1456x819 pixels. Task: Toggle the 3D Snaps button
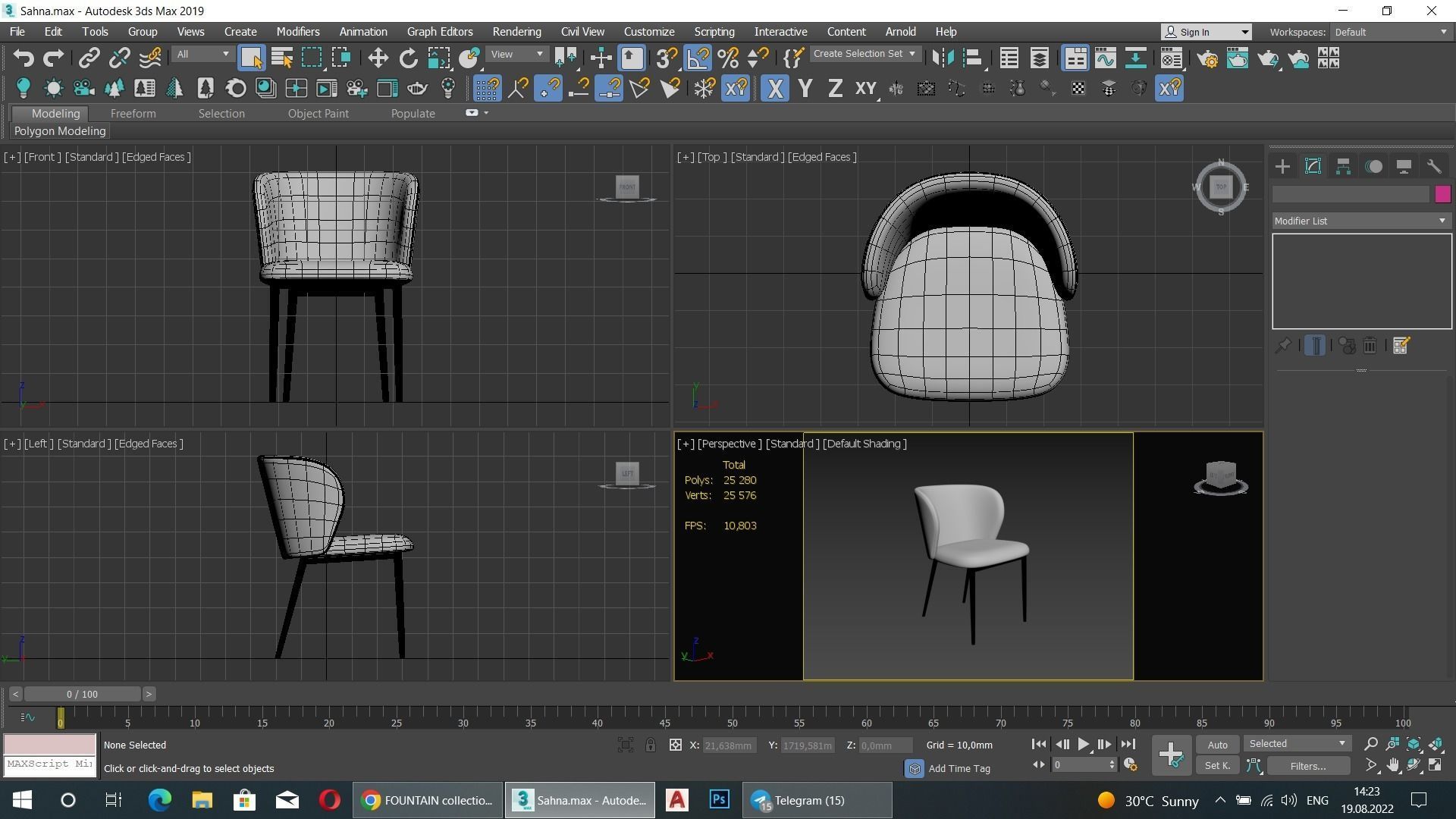tap(667, 58)
